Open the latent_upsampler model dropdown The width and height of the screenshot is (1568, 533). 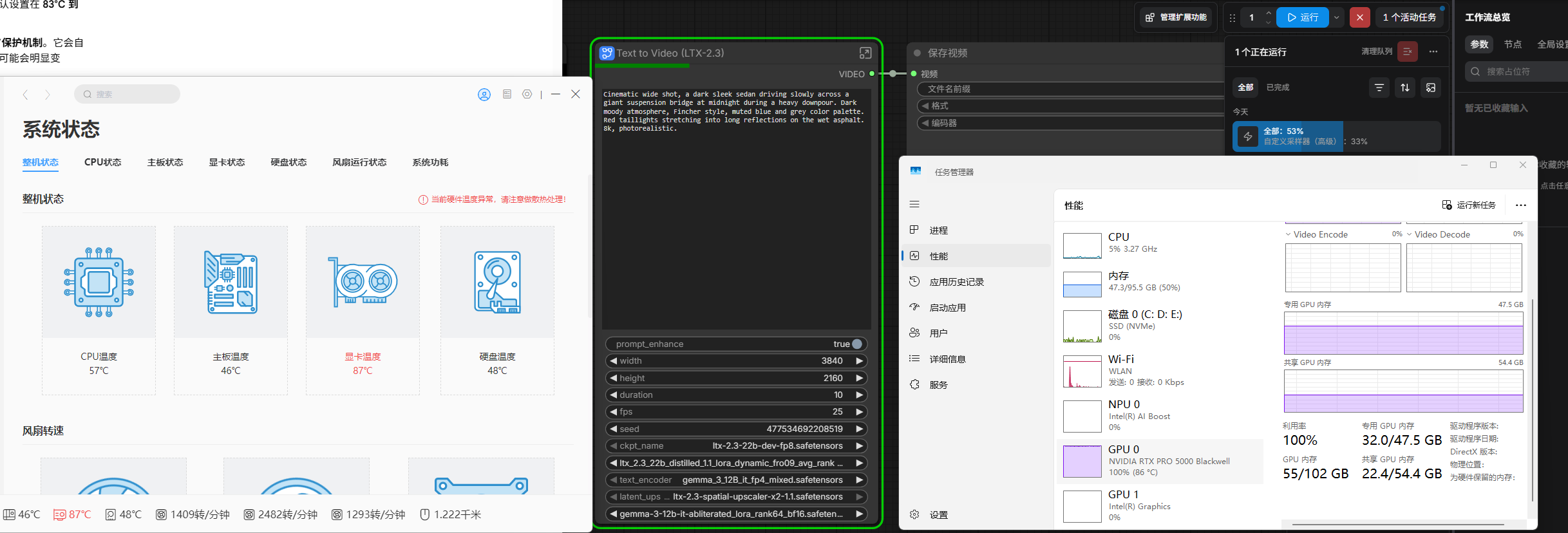click(x=736, y=496)
